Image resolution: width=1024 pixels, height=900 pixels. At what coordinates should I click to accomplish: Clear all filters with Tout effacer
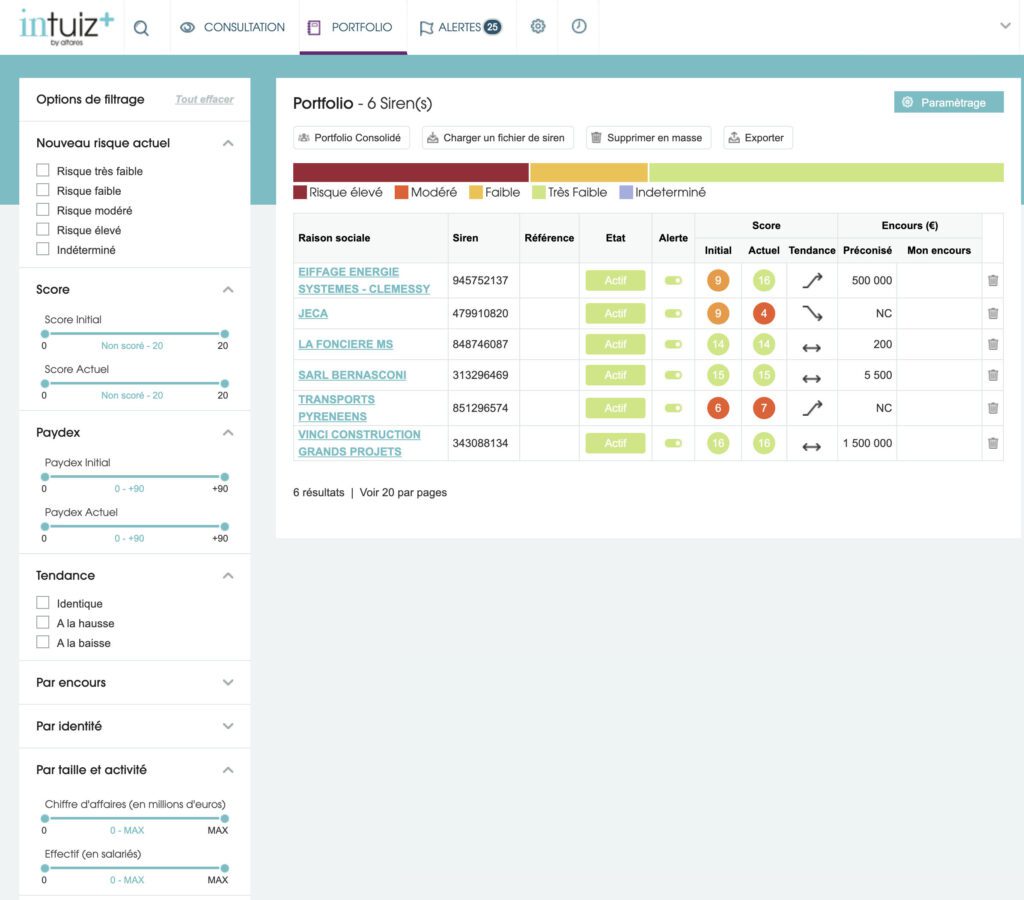coord(204,99)
